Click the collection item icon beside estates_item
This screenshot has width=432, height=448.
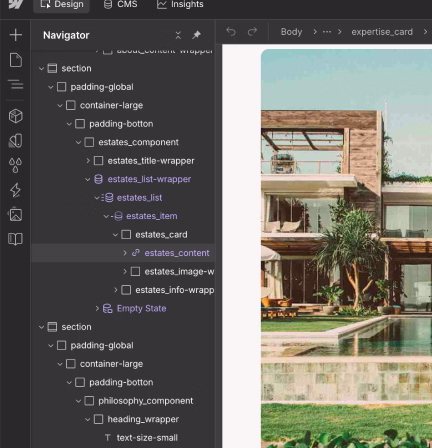tap(117, 216)
